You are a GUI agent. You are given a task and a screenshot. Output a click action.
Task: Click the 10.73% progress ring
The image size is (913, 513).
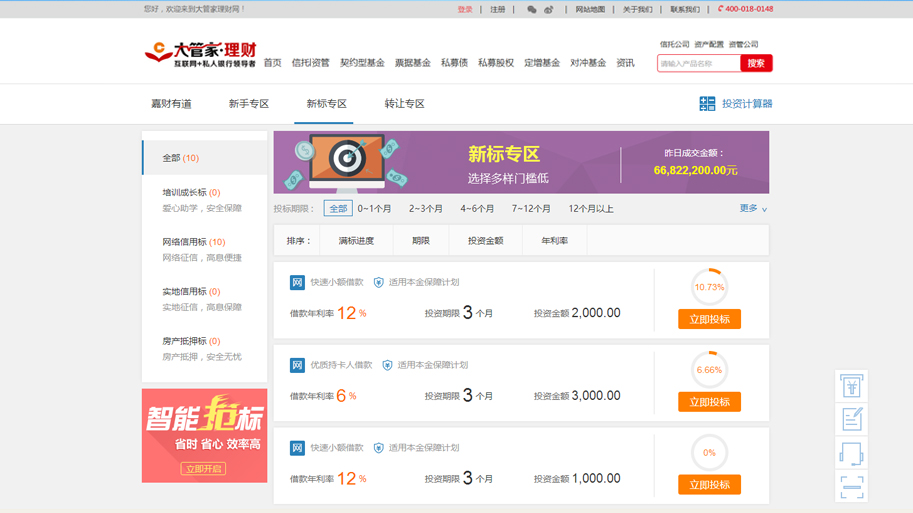pos(709,287)
